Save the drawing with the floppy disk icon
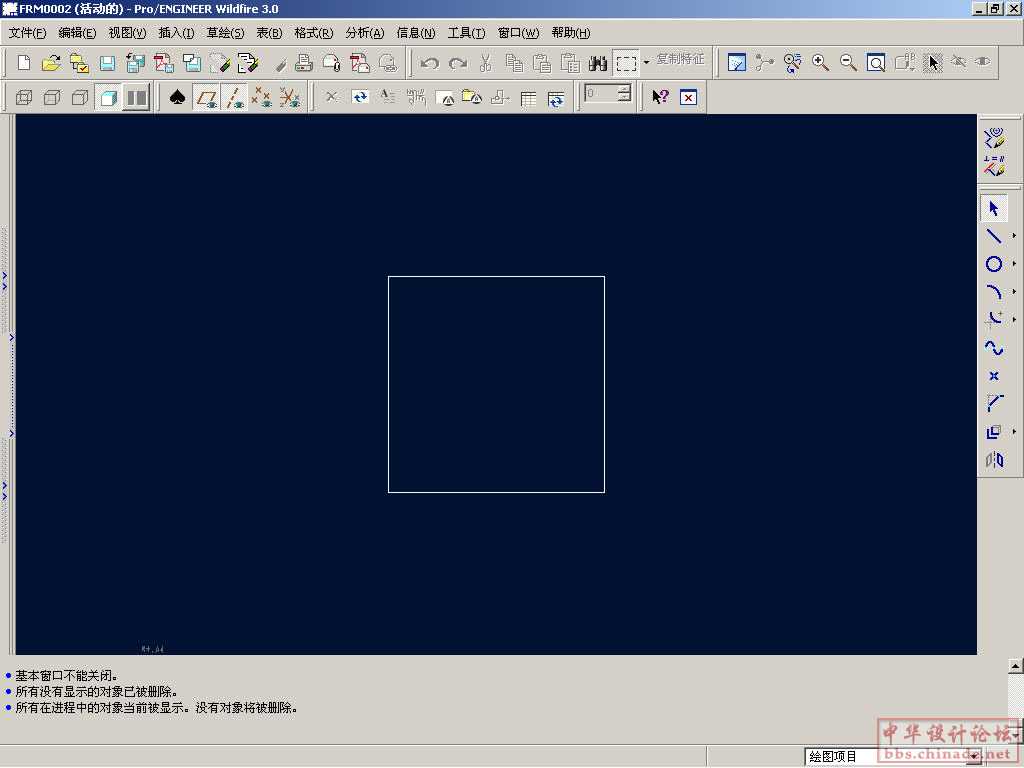The image size is (1024, 768). point(107,63)
